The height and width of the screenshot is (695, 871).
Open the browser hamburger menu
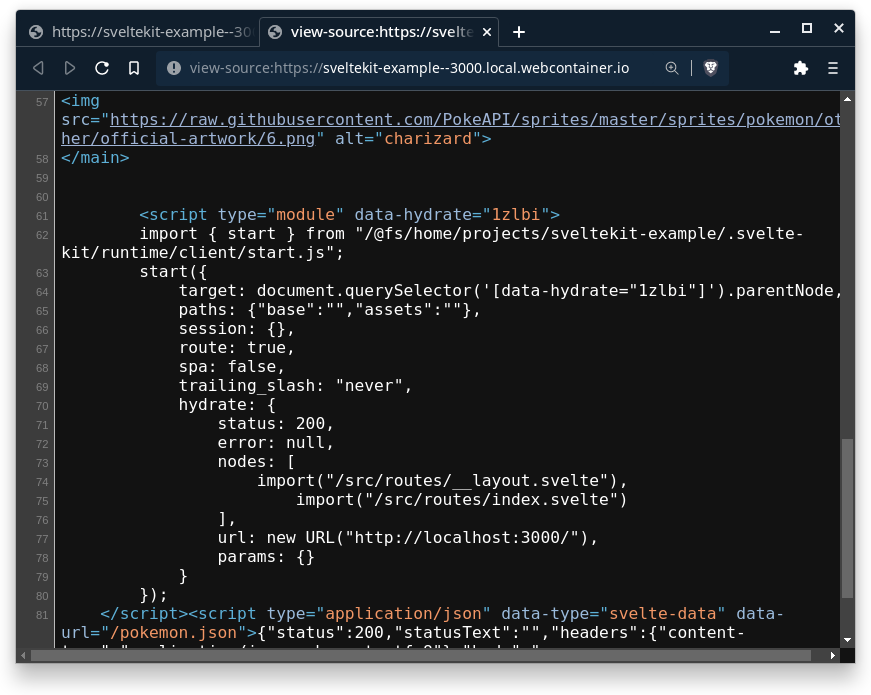833,68
